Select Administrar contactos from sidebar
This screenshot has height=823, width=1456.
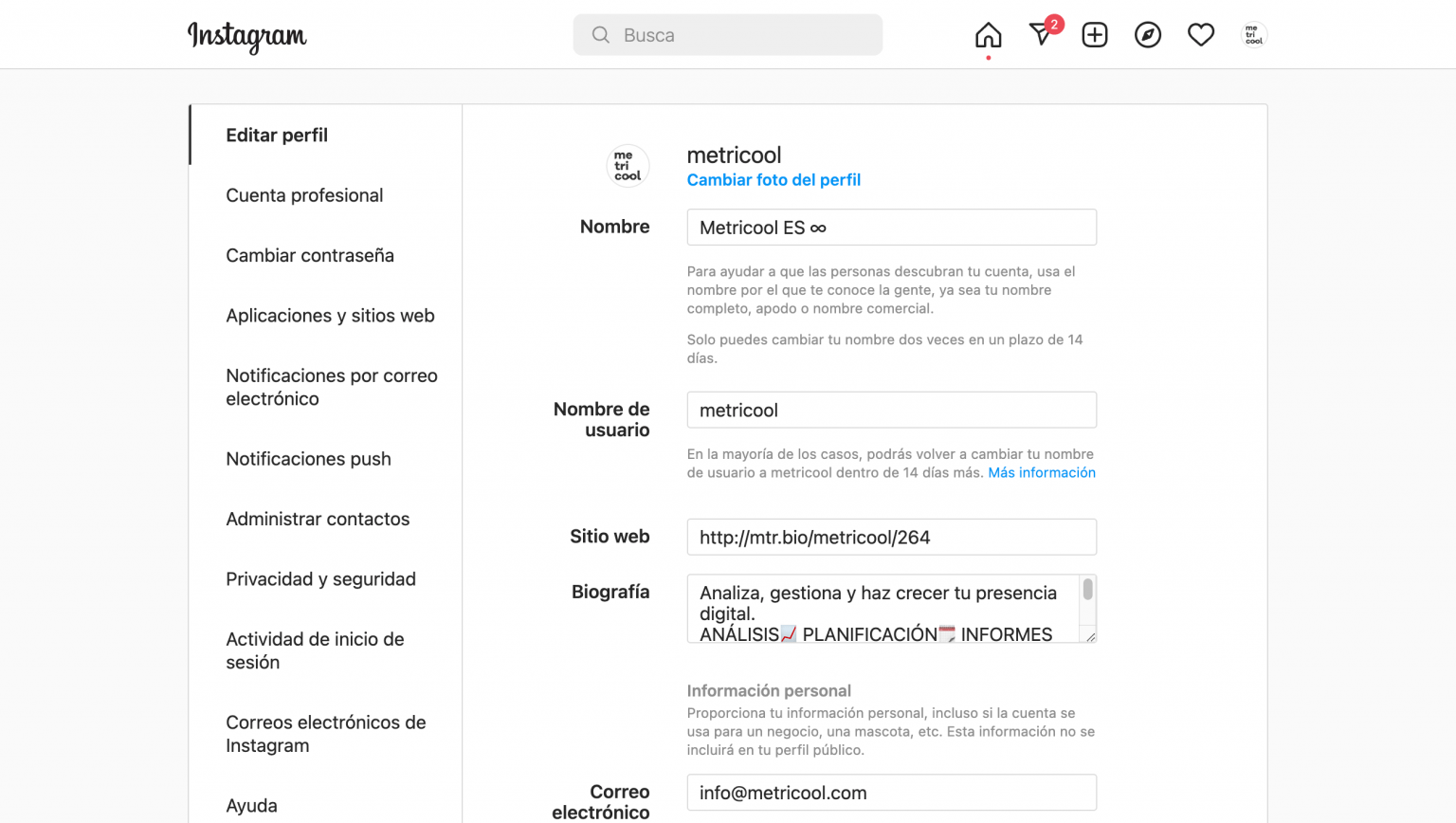tap(317, 519)
